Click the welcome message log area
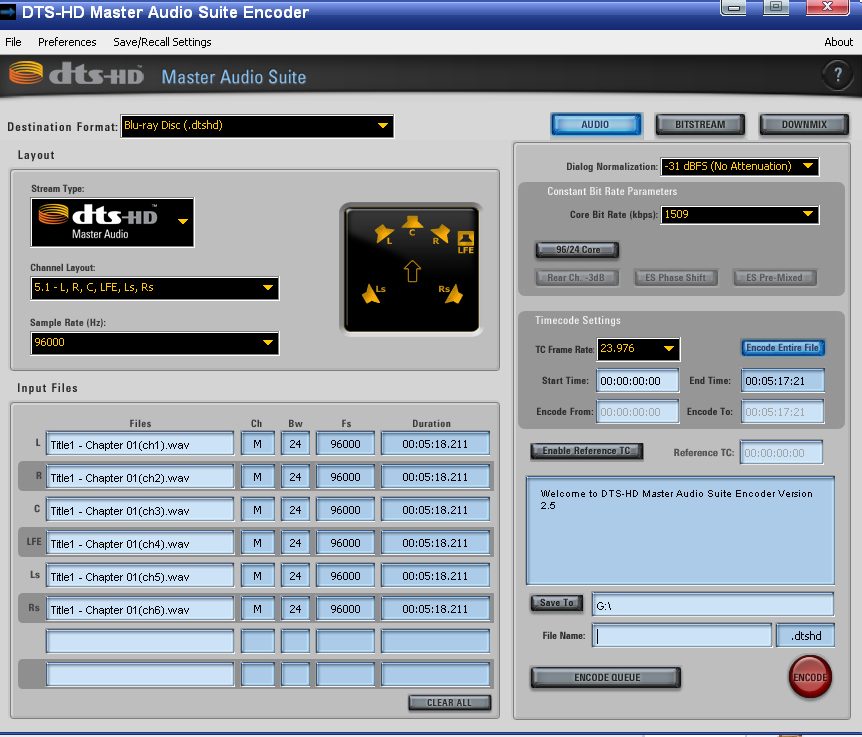Screen dimensions: 862x737 pos(680,530)
